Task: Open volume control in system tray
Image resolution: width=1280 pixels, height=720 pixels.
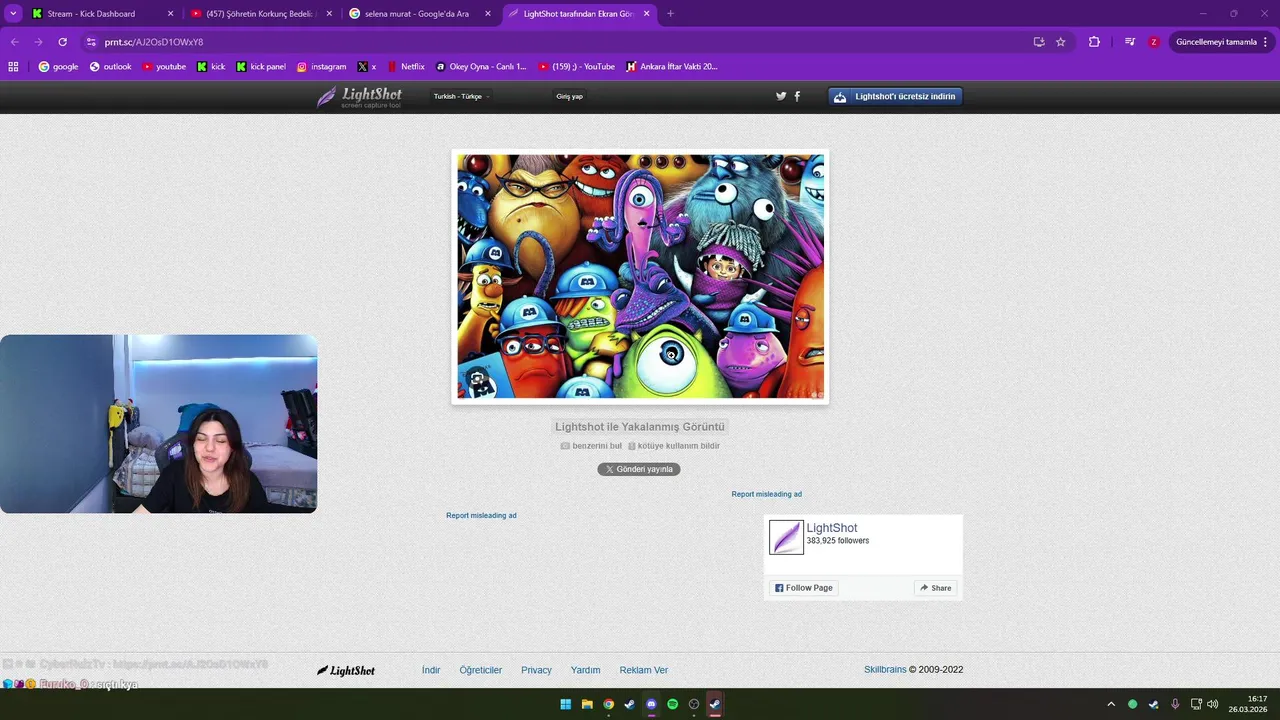Action: tap(1212, 704)
